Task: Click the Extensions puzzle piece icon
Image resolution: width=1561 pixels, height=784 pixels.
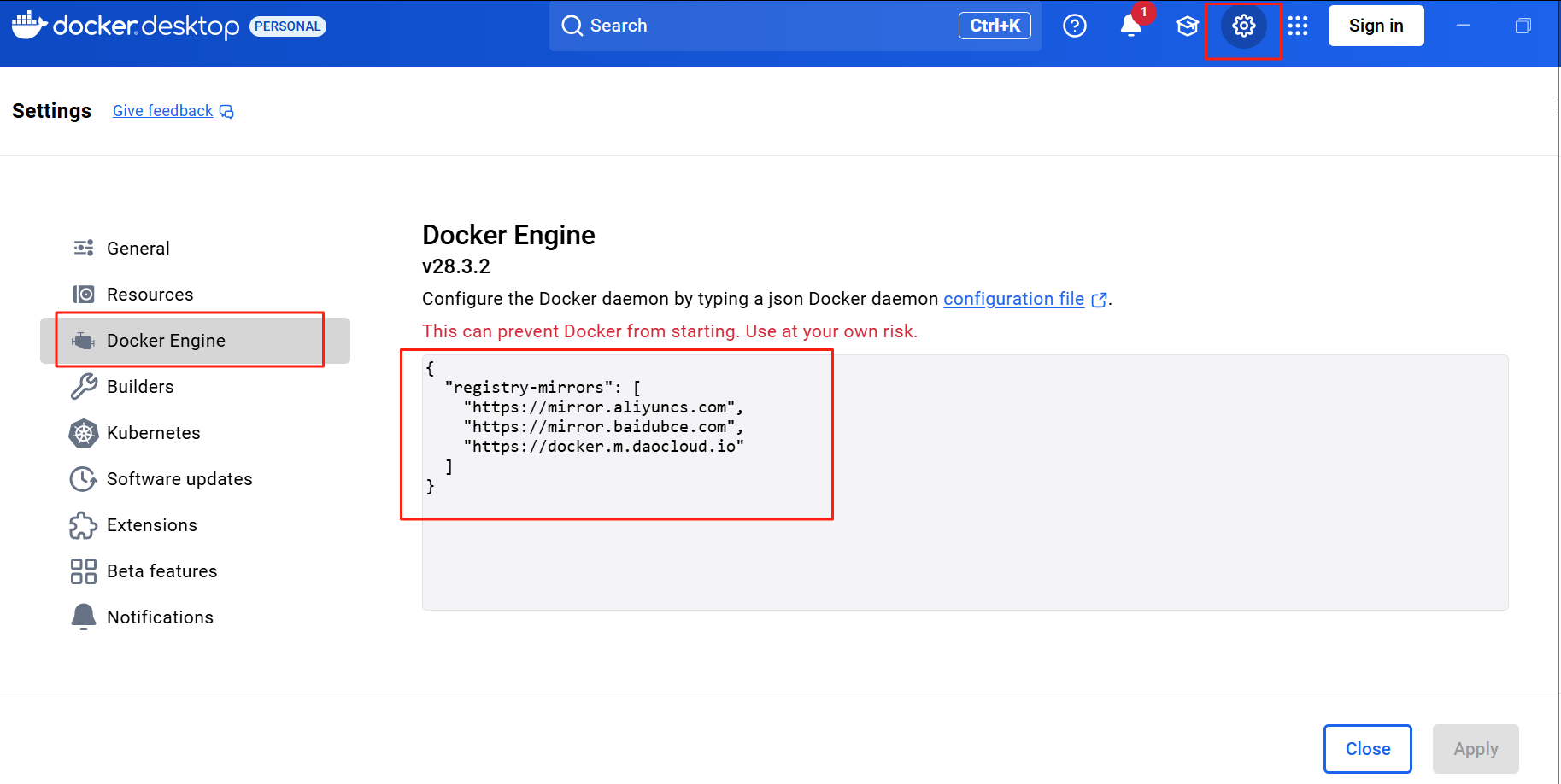Action: point(84,525)
